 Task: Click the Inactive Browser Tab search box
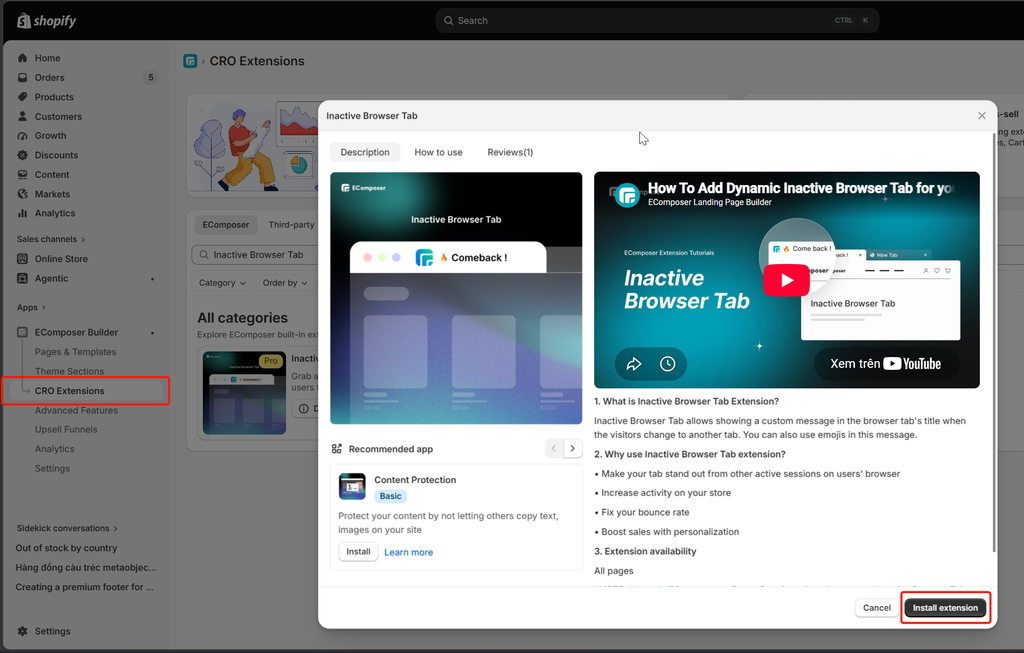pyautogui.click(x=255, y=255)
